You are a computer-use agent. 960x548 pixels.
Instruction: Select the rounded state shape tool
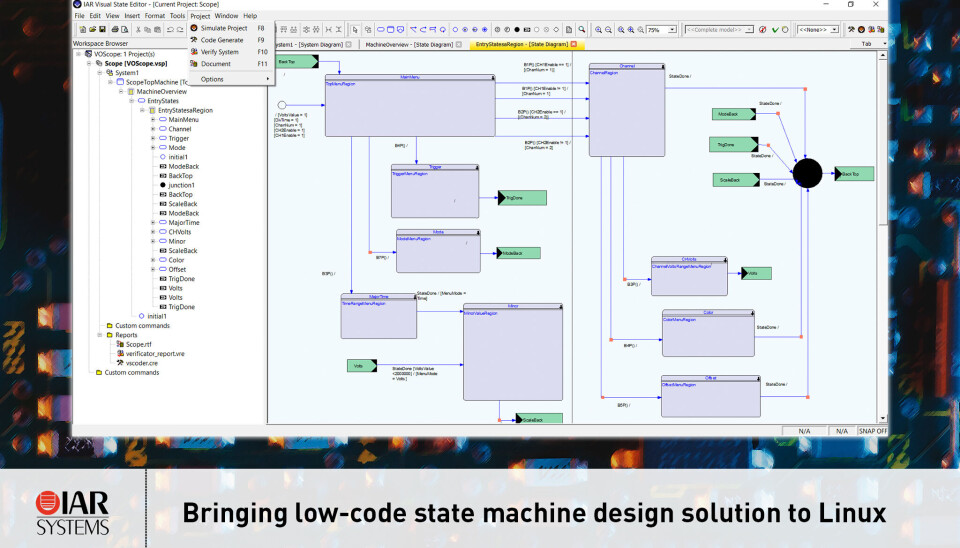point(381,29)
